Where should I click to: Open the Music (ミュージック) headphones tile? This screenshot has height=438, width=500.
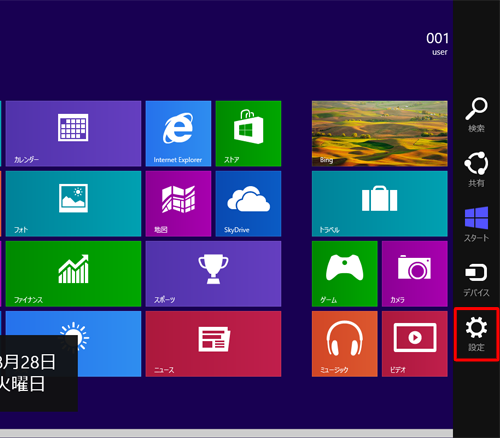point(345,344)
